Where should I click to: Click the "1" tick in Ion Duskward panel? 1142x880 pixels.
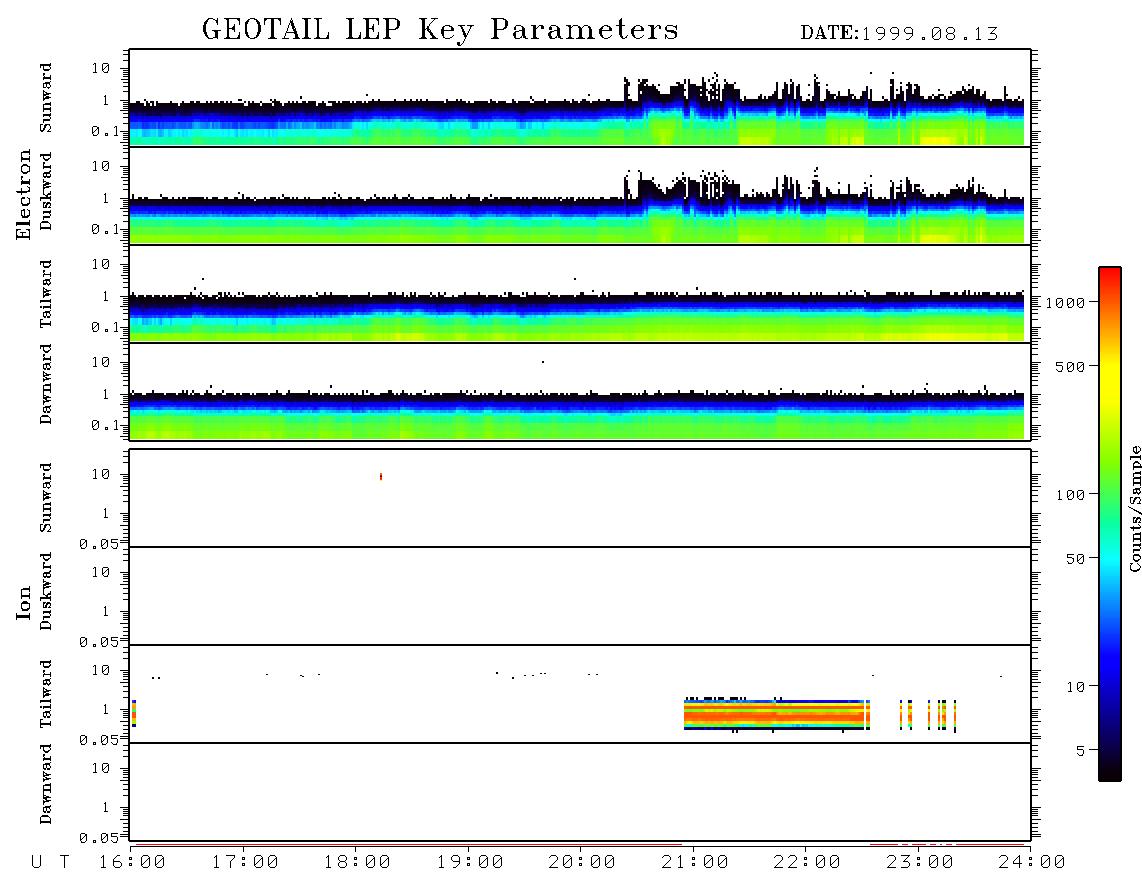(x=106, y=610)
